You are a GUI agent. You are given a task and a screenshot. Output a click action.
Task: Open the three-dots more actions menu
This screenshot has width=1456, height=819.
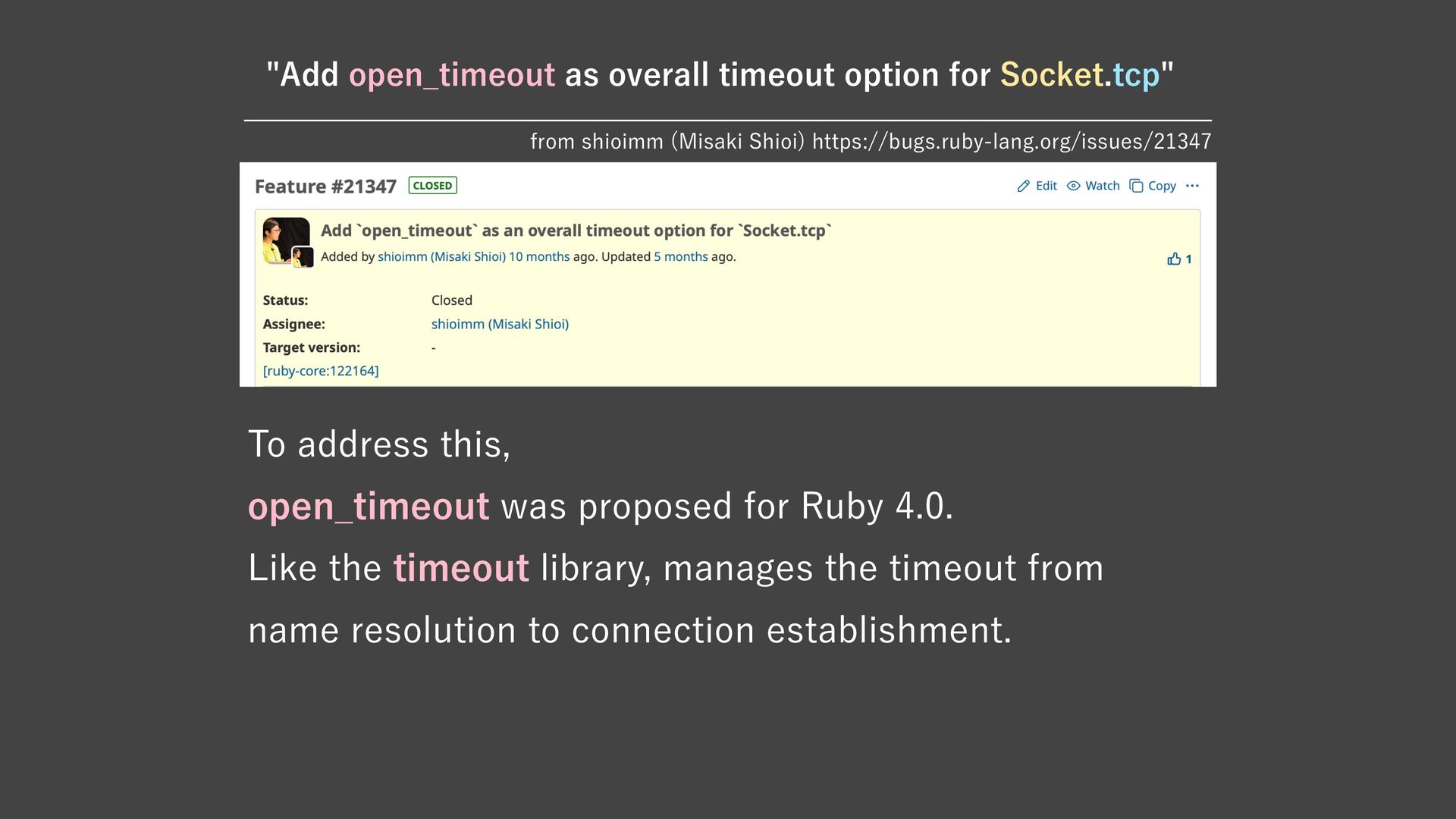[x=1192, y=186]
